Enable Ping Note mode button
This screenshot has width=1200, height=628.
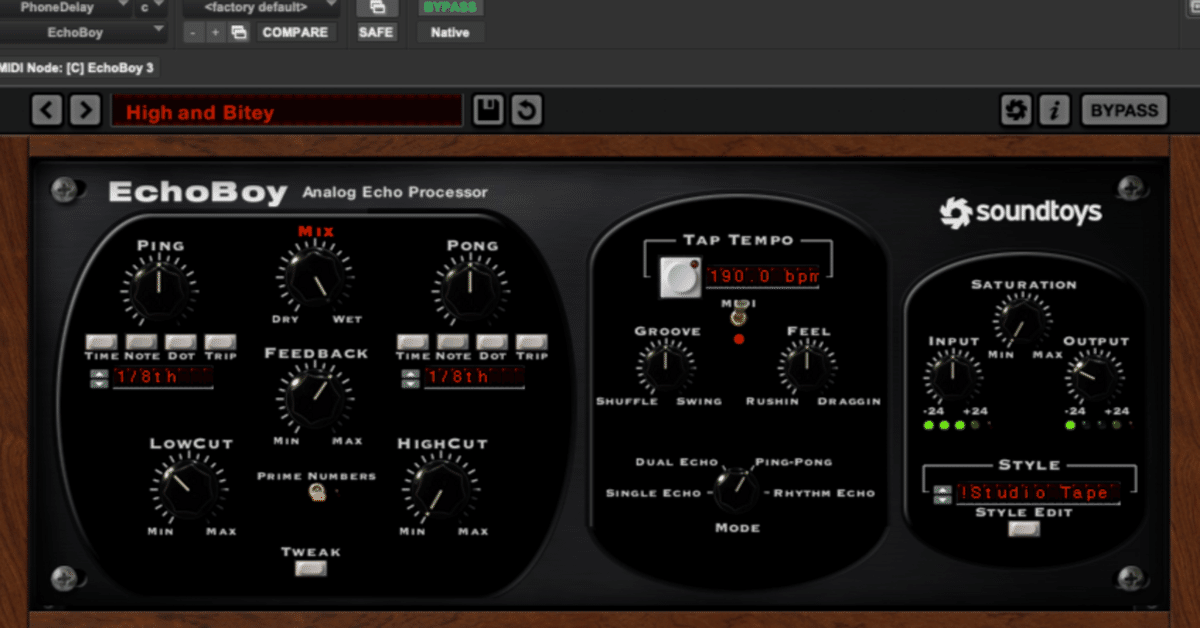click(142, 343)
